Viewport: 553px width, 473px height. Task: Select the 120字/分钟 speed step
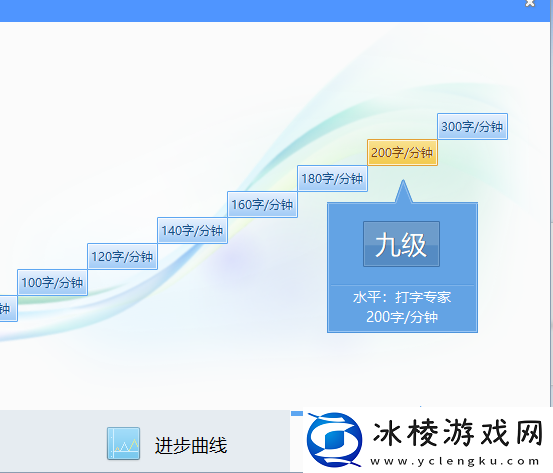click(x=122, y=256)
